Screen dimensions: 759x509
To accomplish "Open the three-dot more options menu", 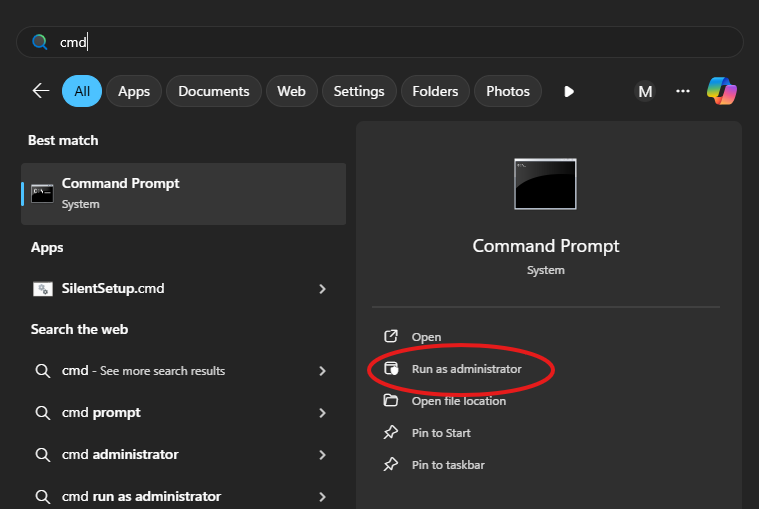I will pyautogui.click(x=683, y=91).
